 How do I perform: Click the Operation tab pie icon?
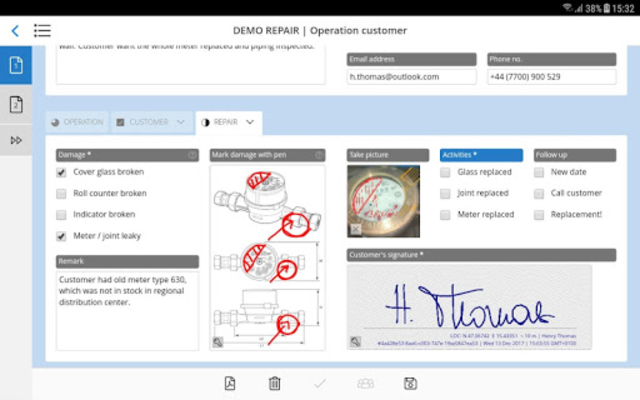point(55,122)
